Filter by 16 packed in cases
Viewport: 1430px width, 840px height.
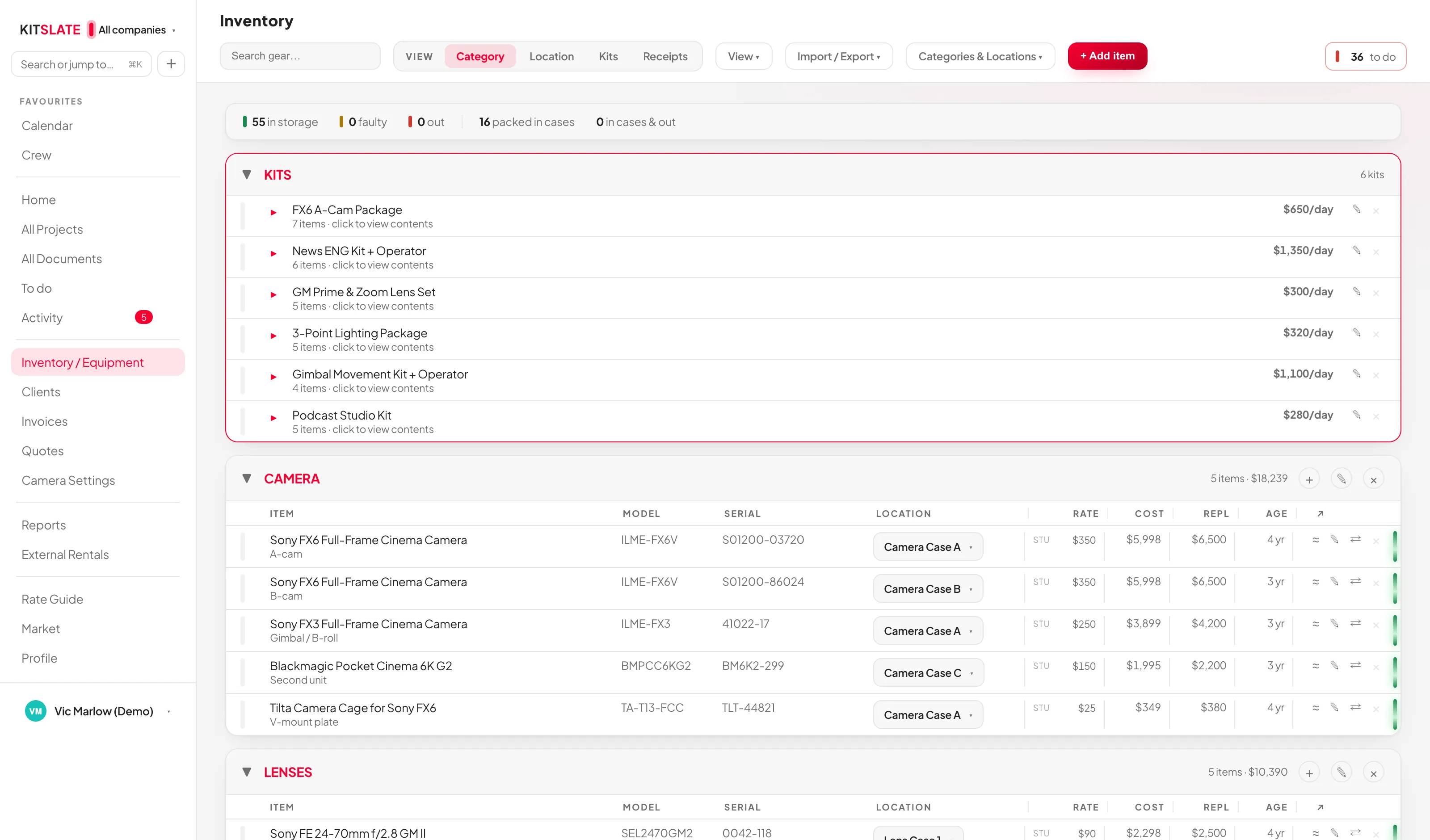pyautogui.click(x=526, y=122)
